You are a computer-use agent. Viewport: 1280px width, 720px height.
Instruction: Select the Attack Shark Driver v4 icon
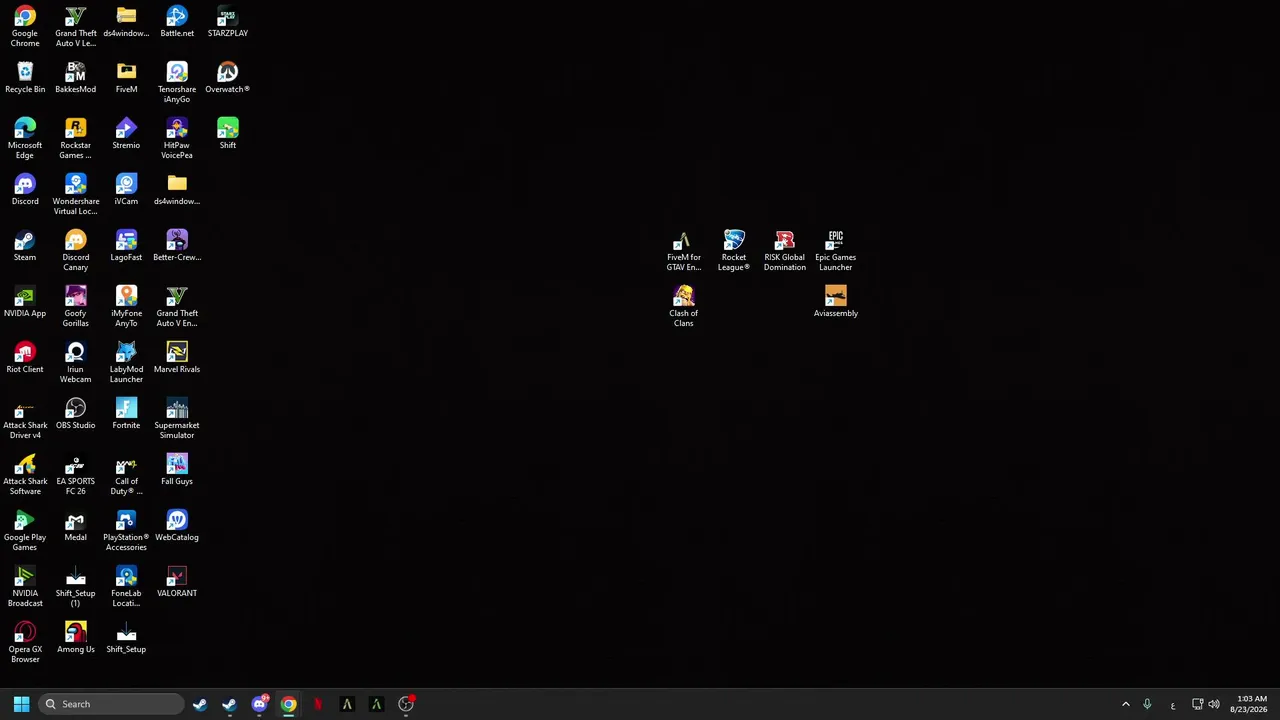click(x=25, y=419)
